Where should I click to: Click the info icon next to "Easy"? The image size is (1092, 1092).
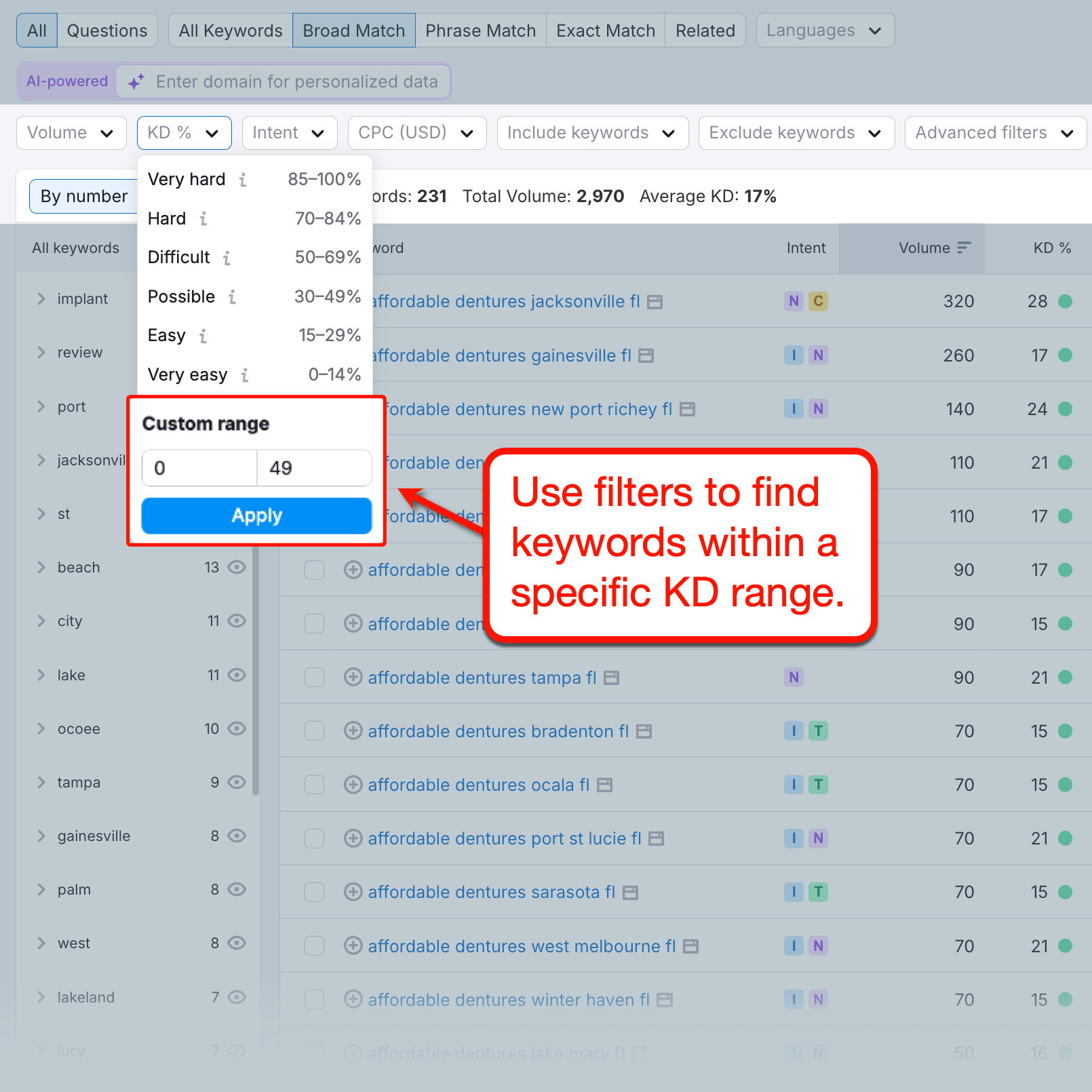point(202,335)
